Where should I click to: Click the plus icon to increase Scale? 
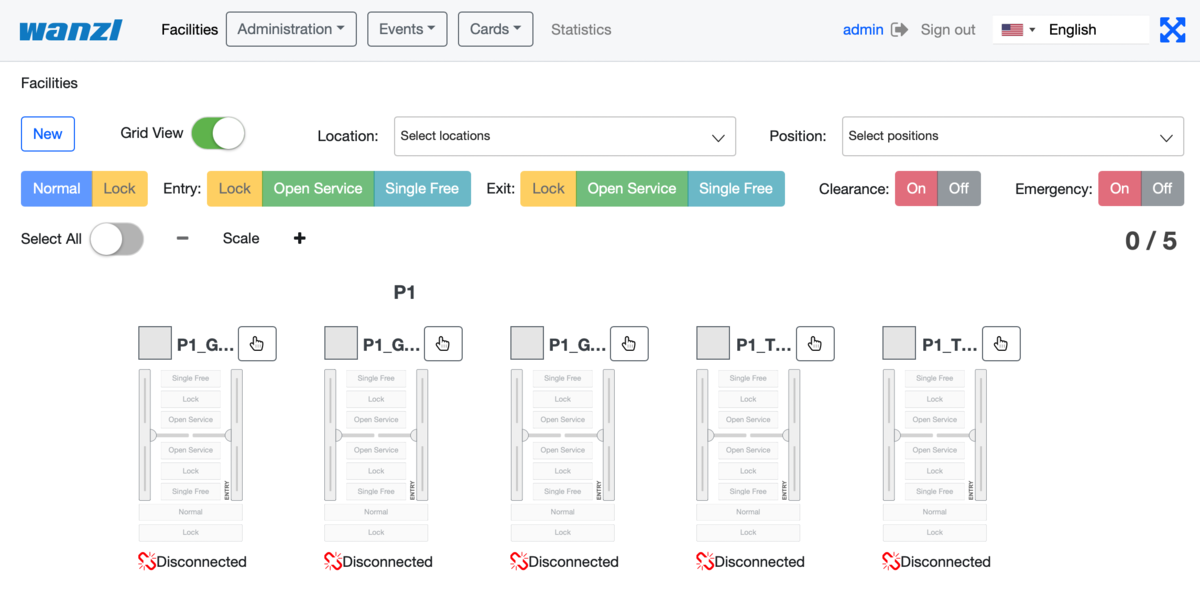pos(299,238)
